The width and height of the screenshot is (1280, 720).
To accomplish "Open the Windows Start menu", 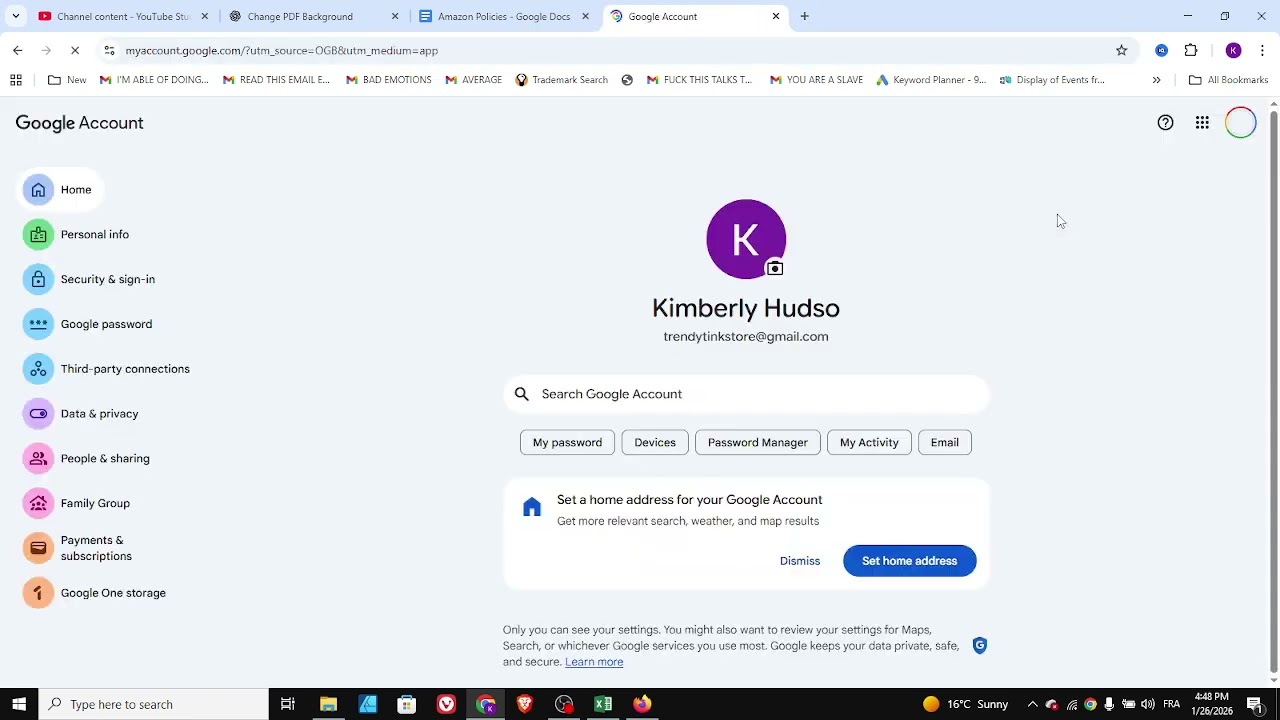I will tap(19, 704).
